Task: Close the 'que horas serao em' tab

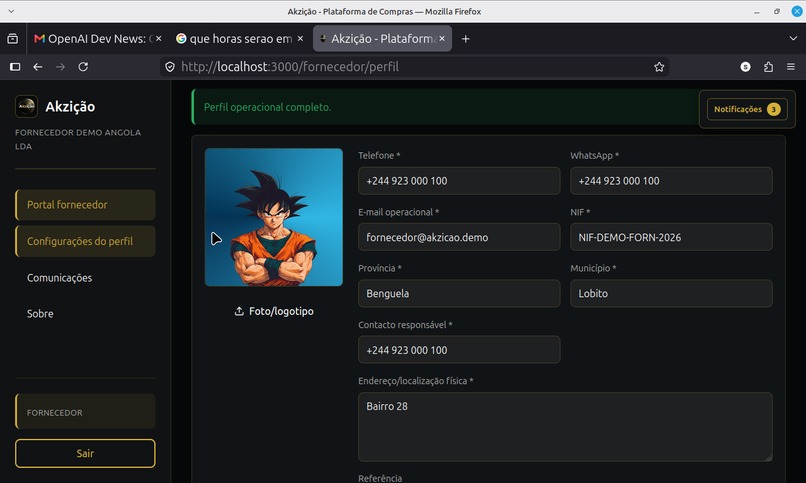Action: coord(300,39)
